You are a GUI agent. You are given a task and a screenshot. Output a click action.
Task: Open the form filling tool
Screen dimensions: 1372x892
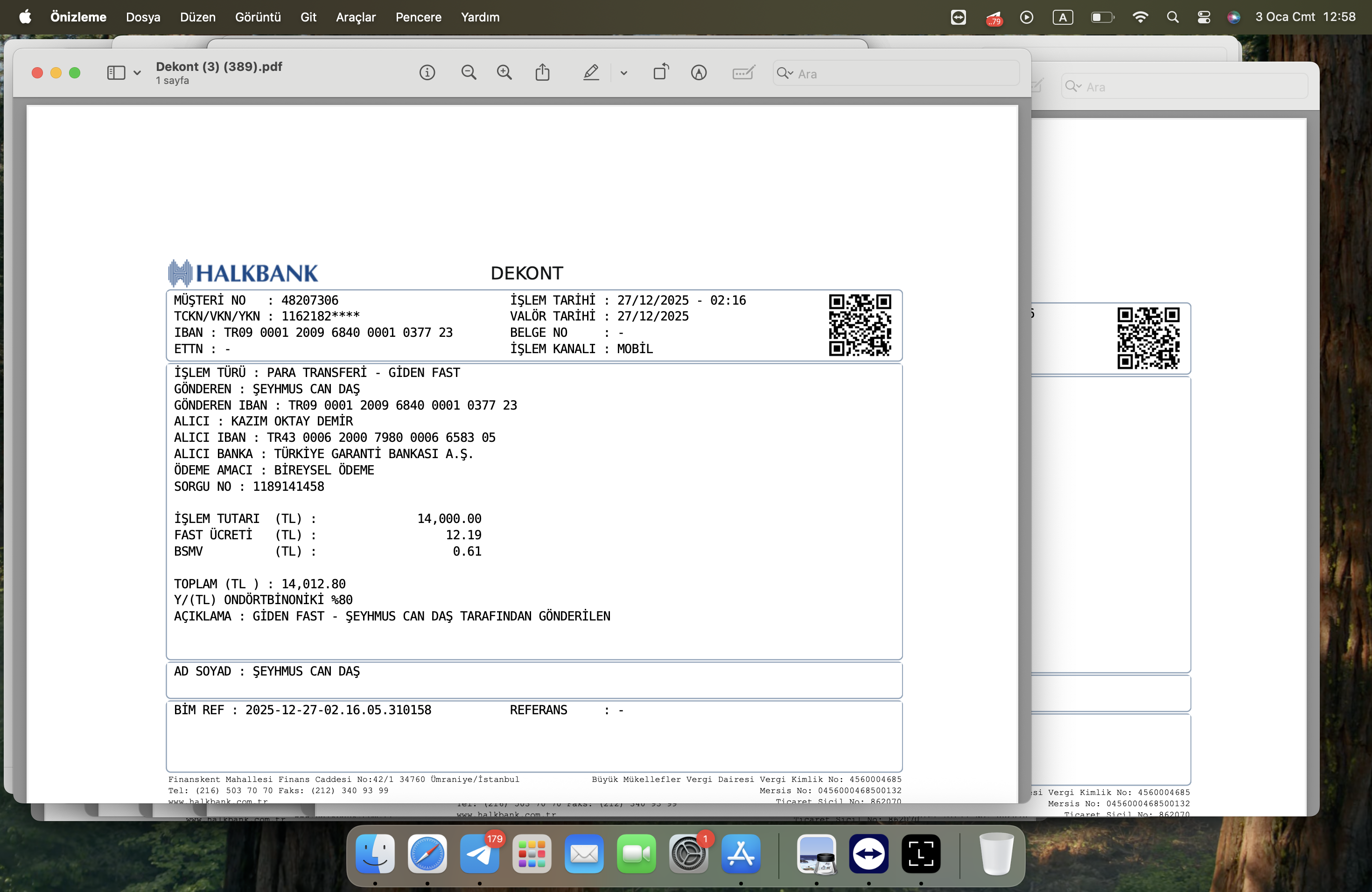tap(744, 73)
